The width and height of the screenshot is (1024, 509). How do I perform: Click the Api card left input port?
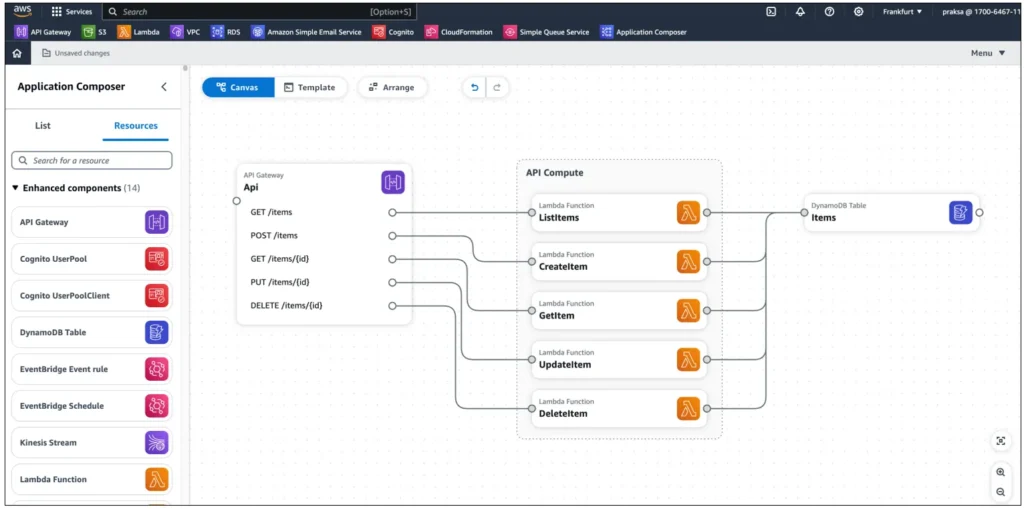pyautogui.click(x=237, y=201)
